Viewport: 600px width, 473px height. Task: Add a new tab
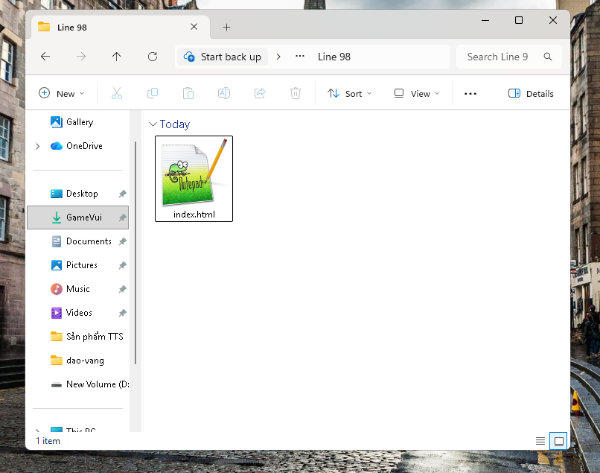click(227, 27)
